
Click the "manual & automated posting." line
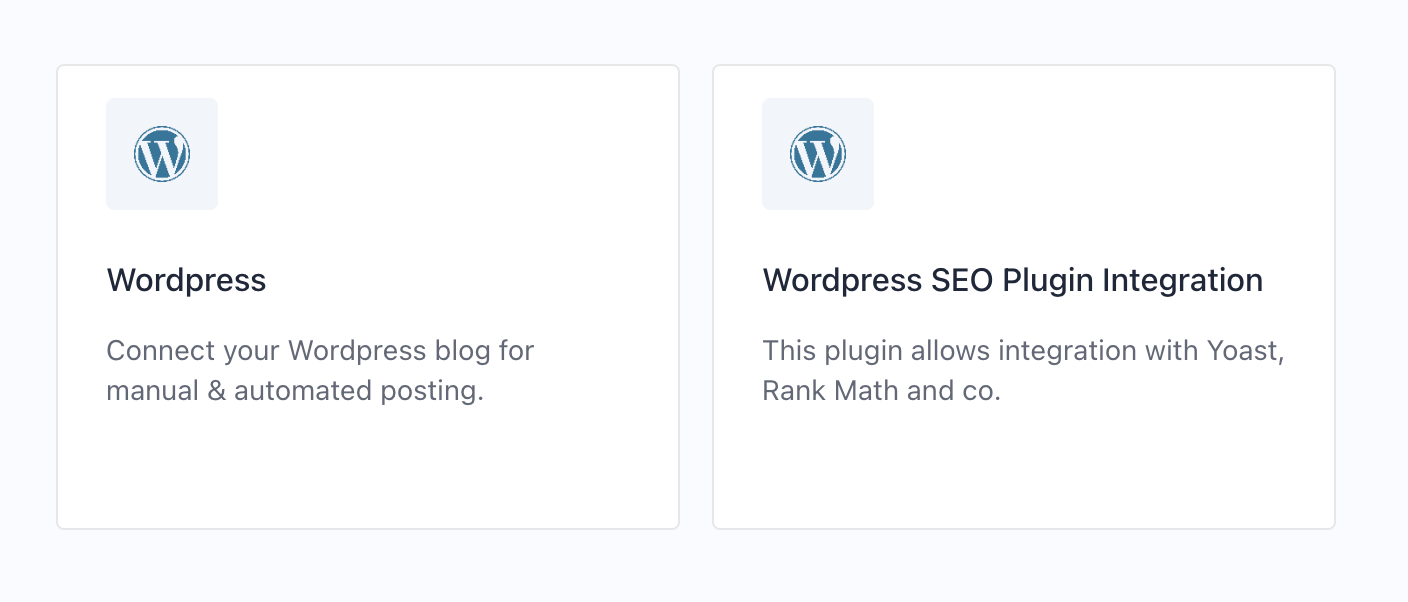pyautogui.click(x=295, y=390)
